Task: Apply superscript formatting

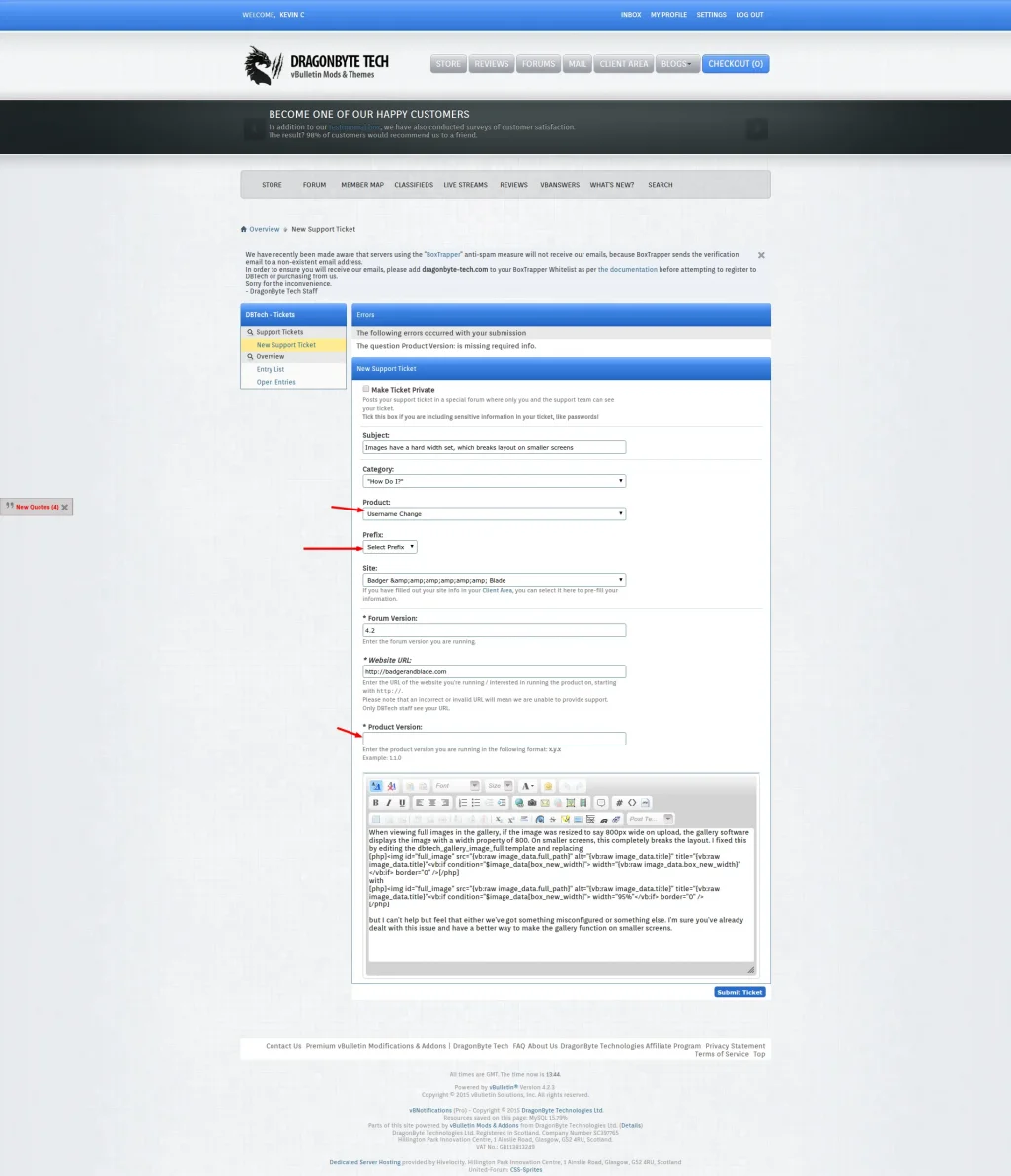Action: click(510, 819)
